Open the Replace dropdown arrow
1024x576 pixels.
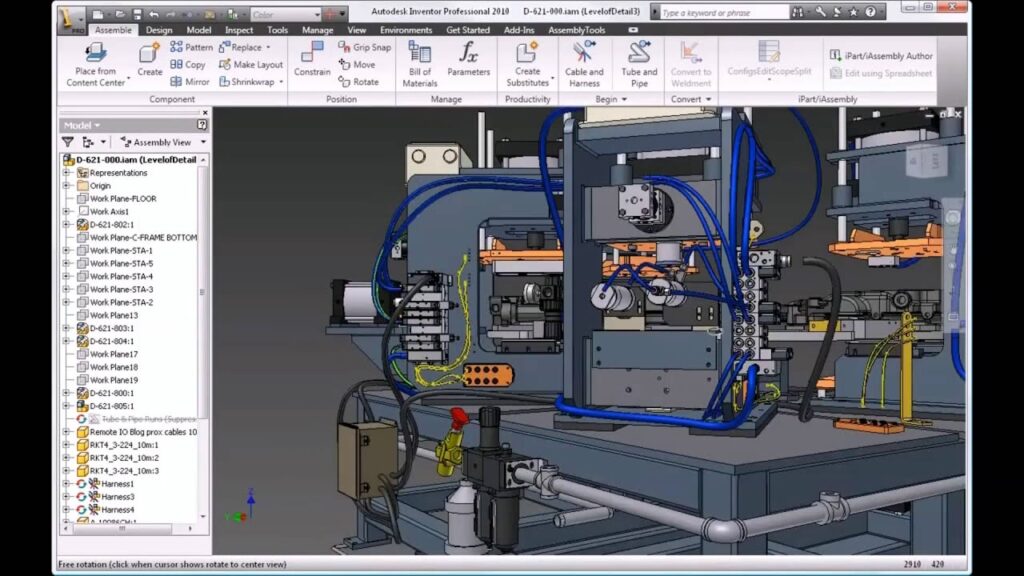268,47
